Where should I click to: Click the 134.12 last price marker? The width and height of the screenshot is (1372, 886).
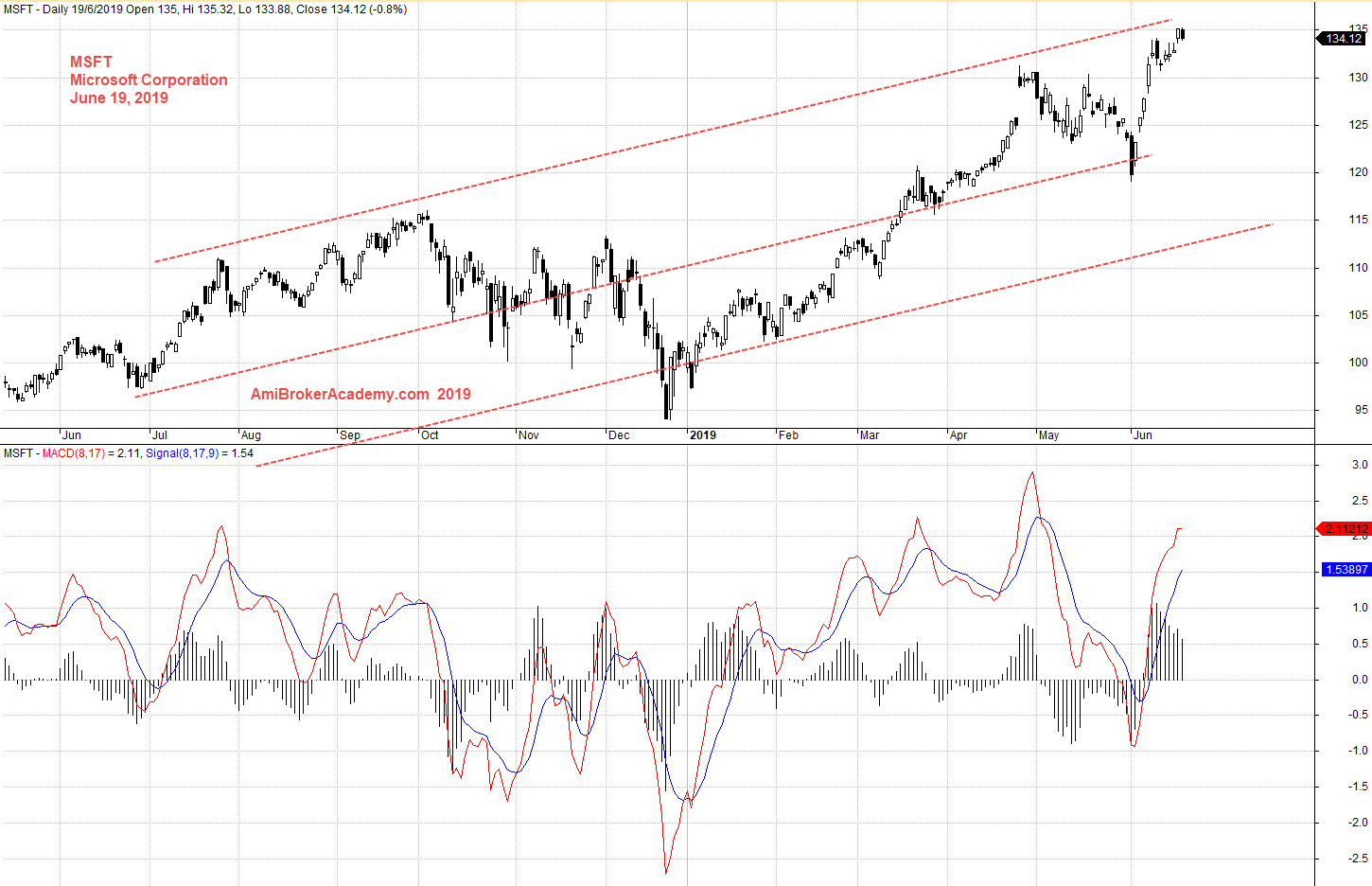(1342, 39)
